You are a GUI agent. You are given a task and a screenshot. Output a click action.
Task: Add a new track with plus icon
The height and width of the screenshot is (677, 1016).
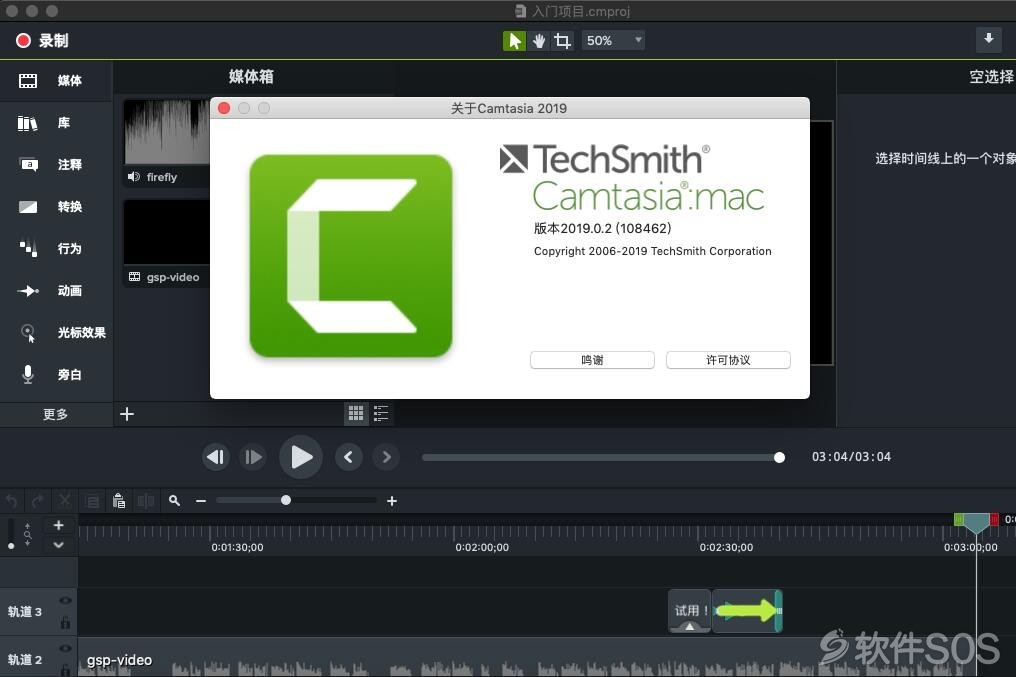click(x=58, y=525)
